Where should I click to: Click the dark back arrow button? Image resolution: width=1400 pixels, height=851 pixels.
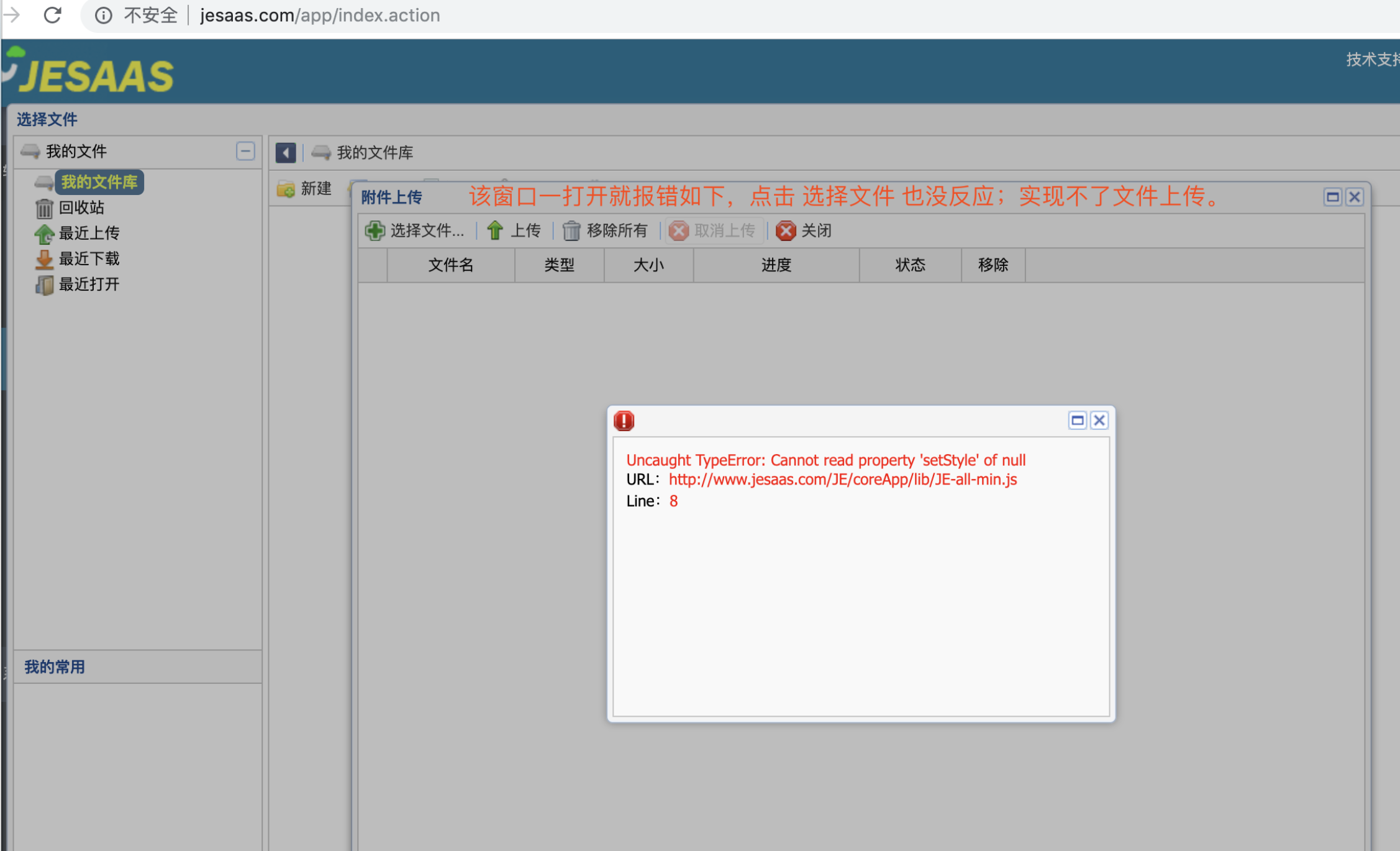(x=286, y=152)
